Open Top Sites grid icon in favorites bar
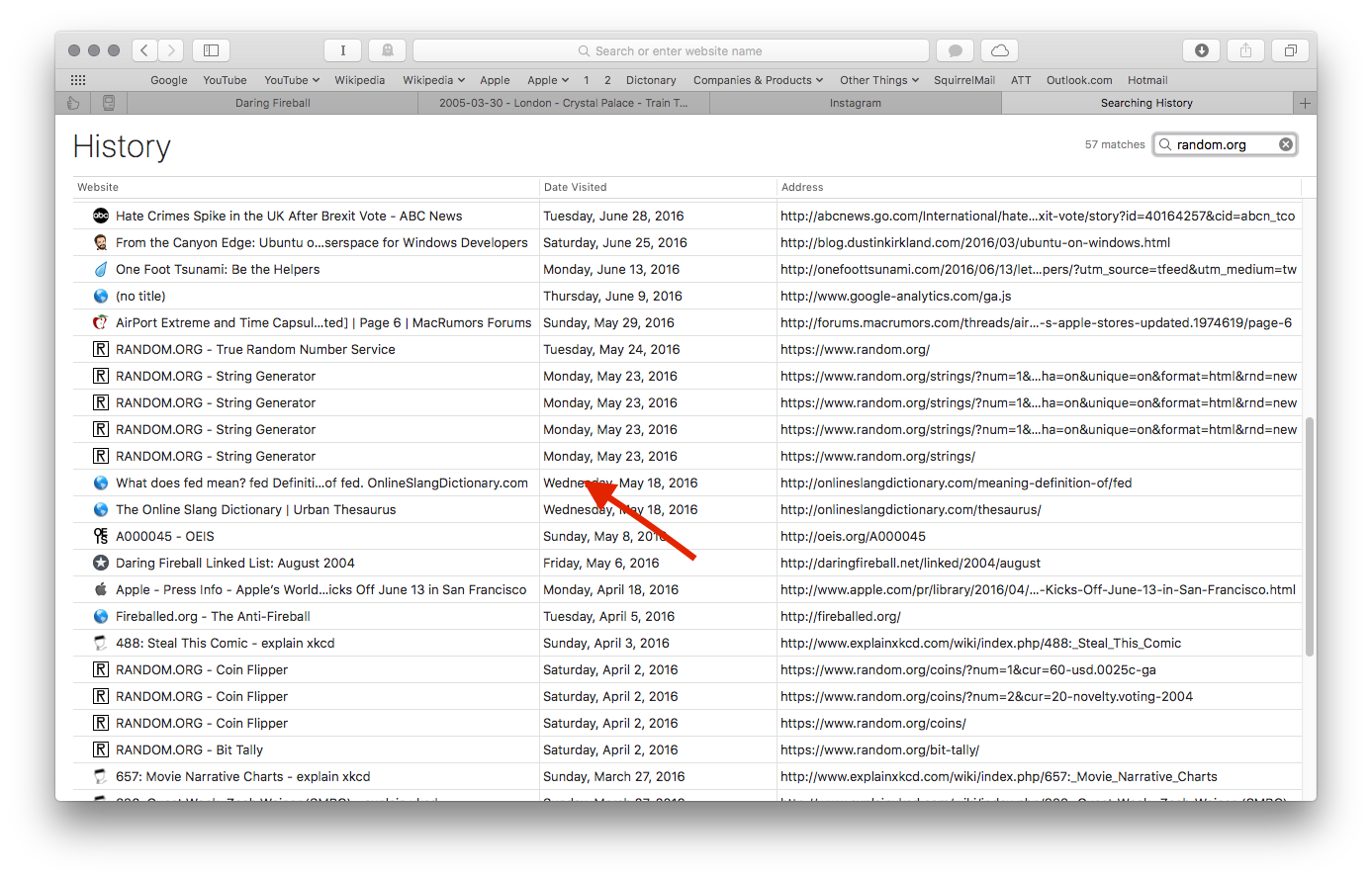1372x880 pixels. click(x=78, y=80)
